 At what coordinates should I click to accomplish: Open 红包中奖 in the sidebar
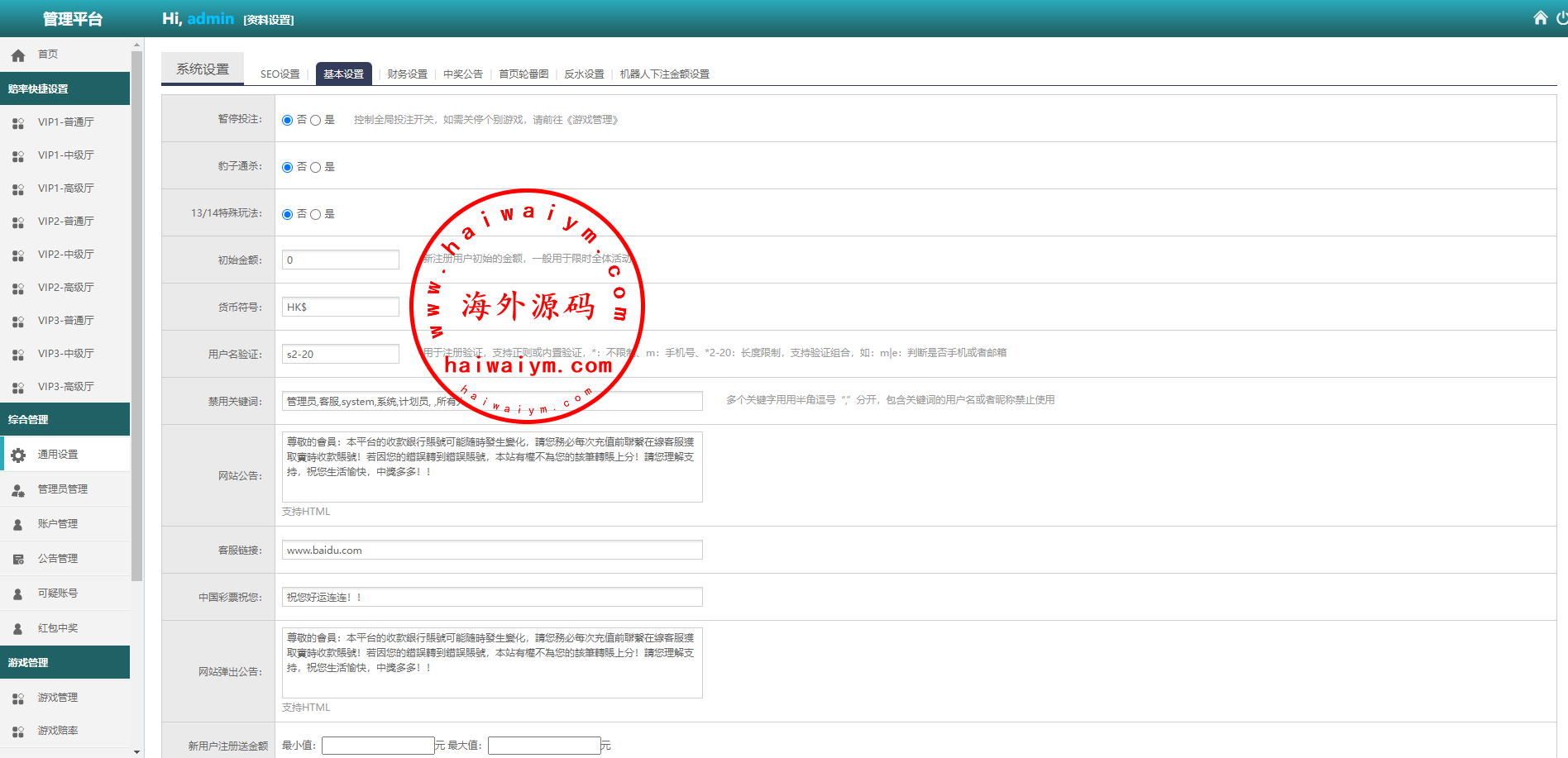[58, 628]
